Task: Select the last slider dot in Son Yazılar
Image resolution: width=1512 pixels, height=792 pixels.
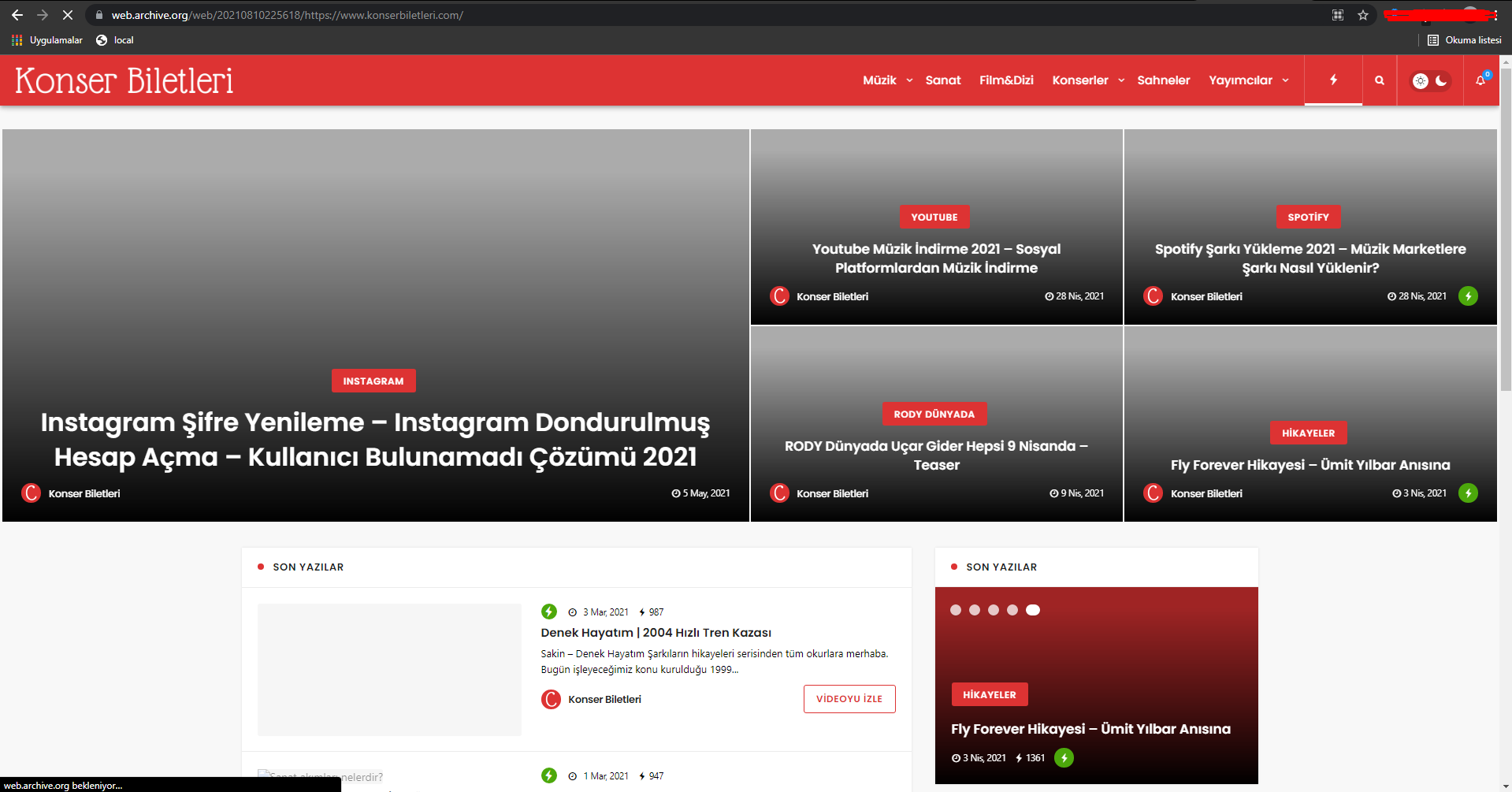Action: pos(1033,610)
